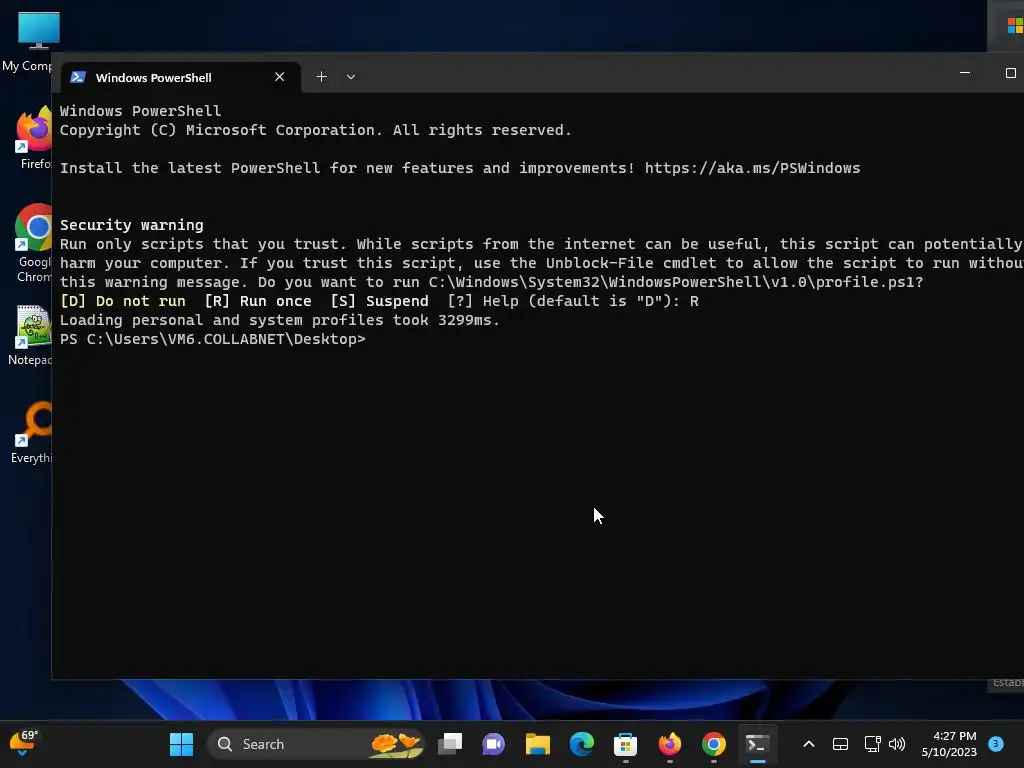Show hidden system tray icons
Viewport: 1024px width, 768px height.
(x=808, y=744)
